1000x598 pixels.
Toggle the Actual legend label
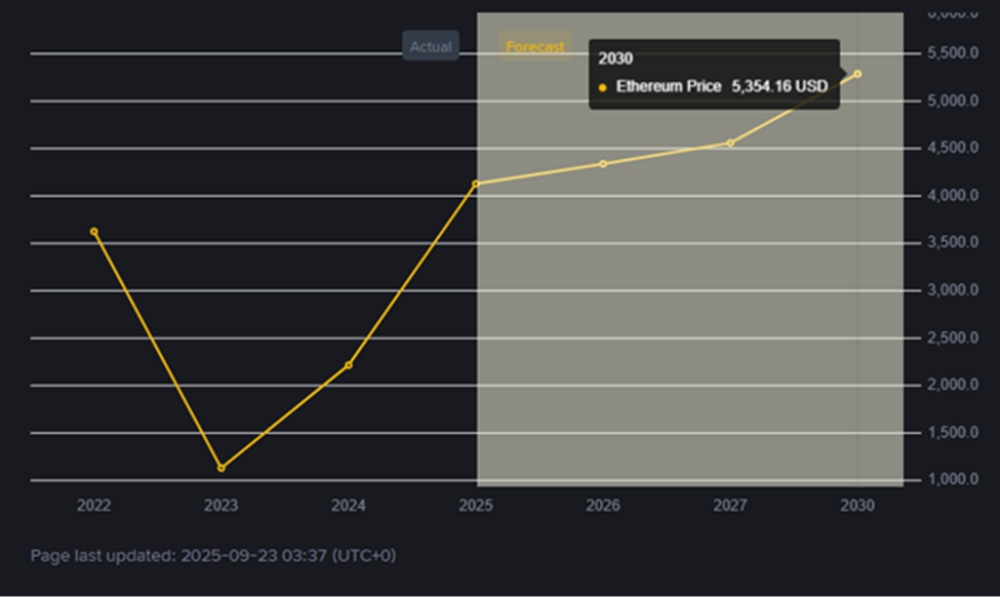[430, 46]
